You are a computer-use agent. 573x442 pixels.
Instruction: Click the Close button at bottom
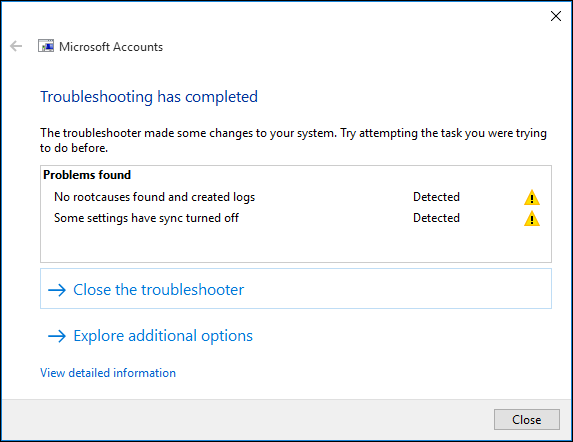tap(527, 419)
